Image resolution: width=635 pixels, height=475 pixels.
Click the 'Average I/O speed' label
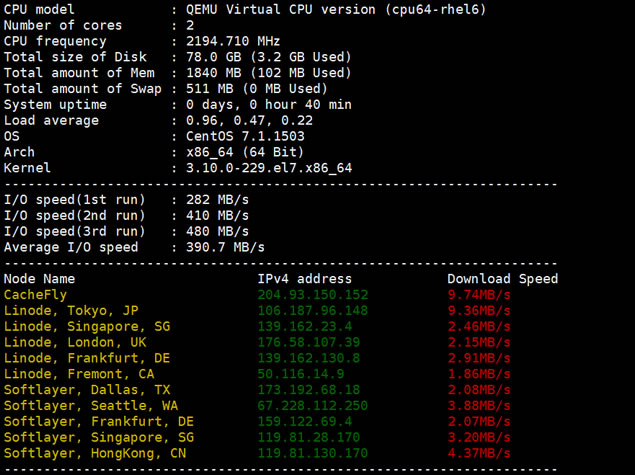(x=71, y=247)
